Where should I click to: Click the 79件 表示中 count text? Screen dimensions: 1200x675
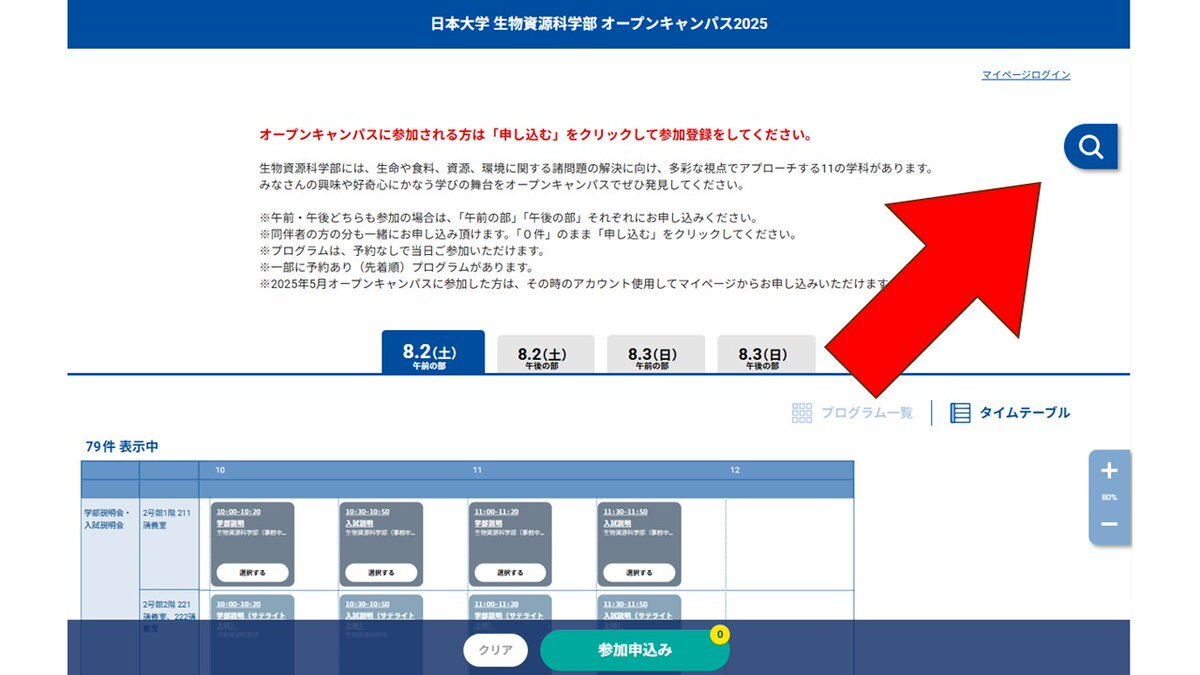coord(122,447)
